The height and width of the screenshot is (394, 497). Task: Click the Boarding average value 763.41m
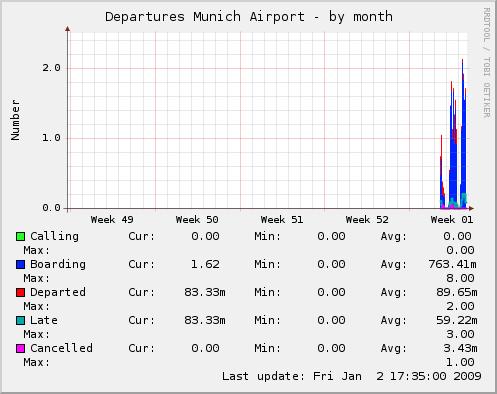[452, 264]
